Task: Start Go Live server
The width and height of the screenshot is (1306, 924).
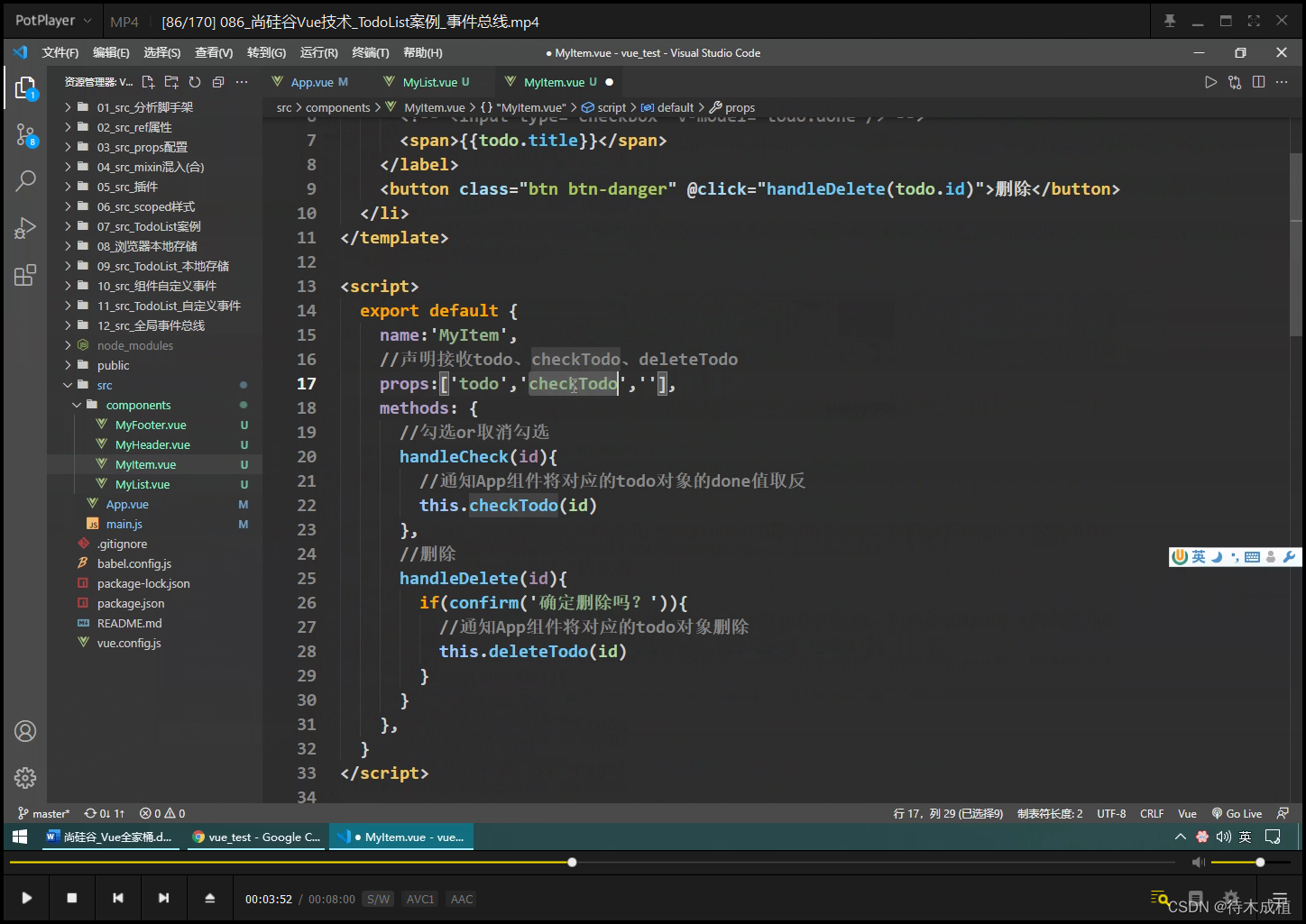Action: coord(1237,813)
